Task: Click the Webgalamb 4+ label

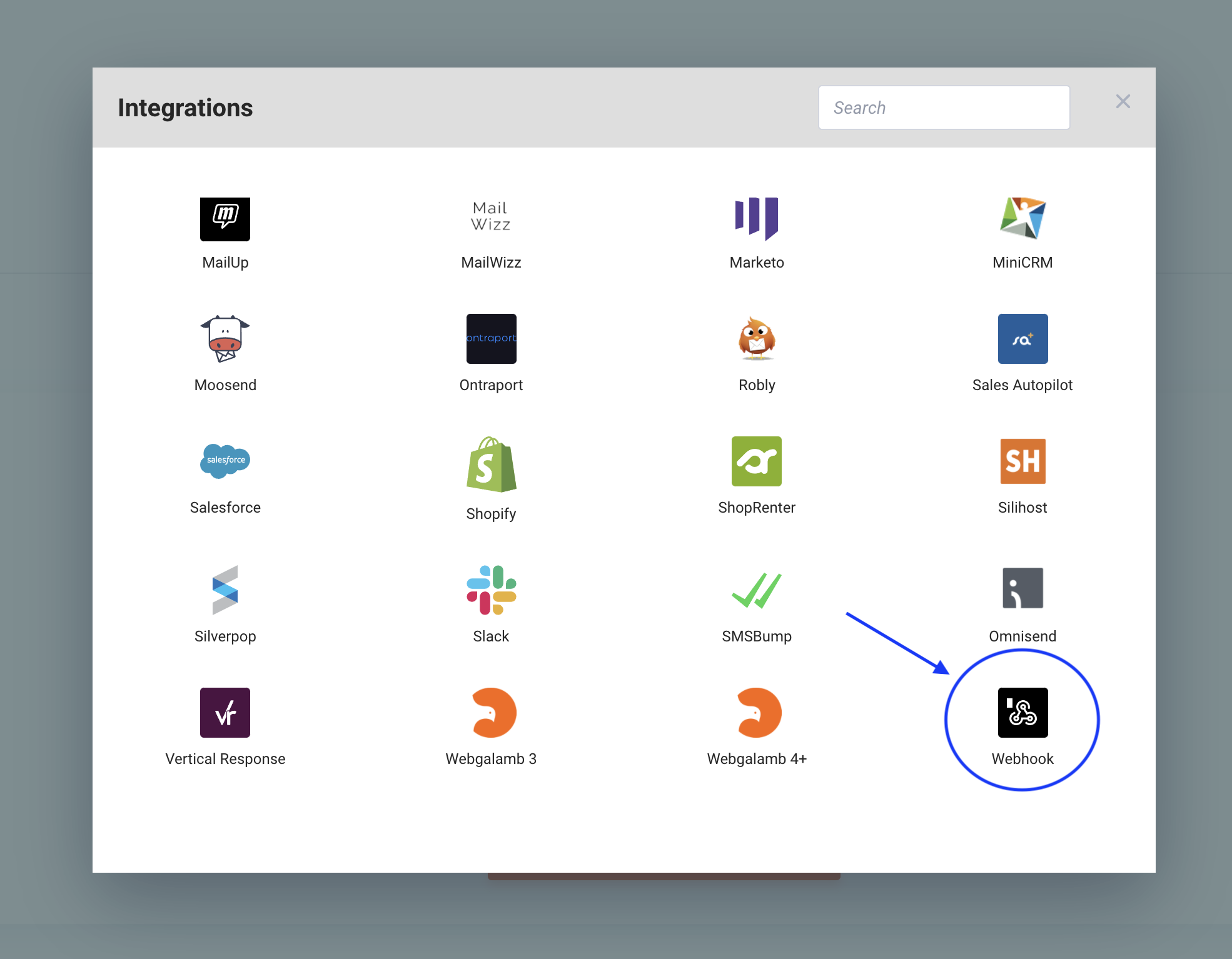Action: coord(757,759)
